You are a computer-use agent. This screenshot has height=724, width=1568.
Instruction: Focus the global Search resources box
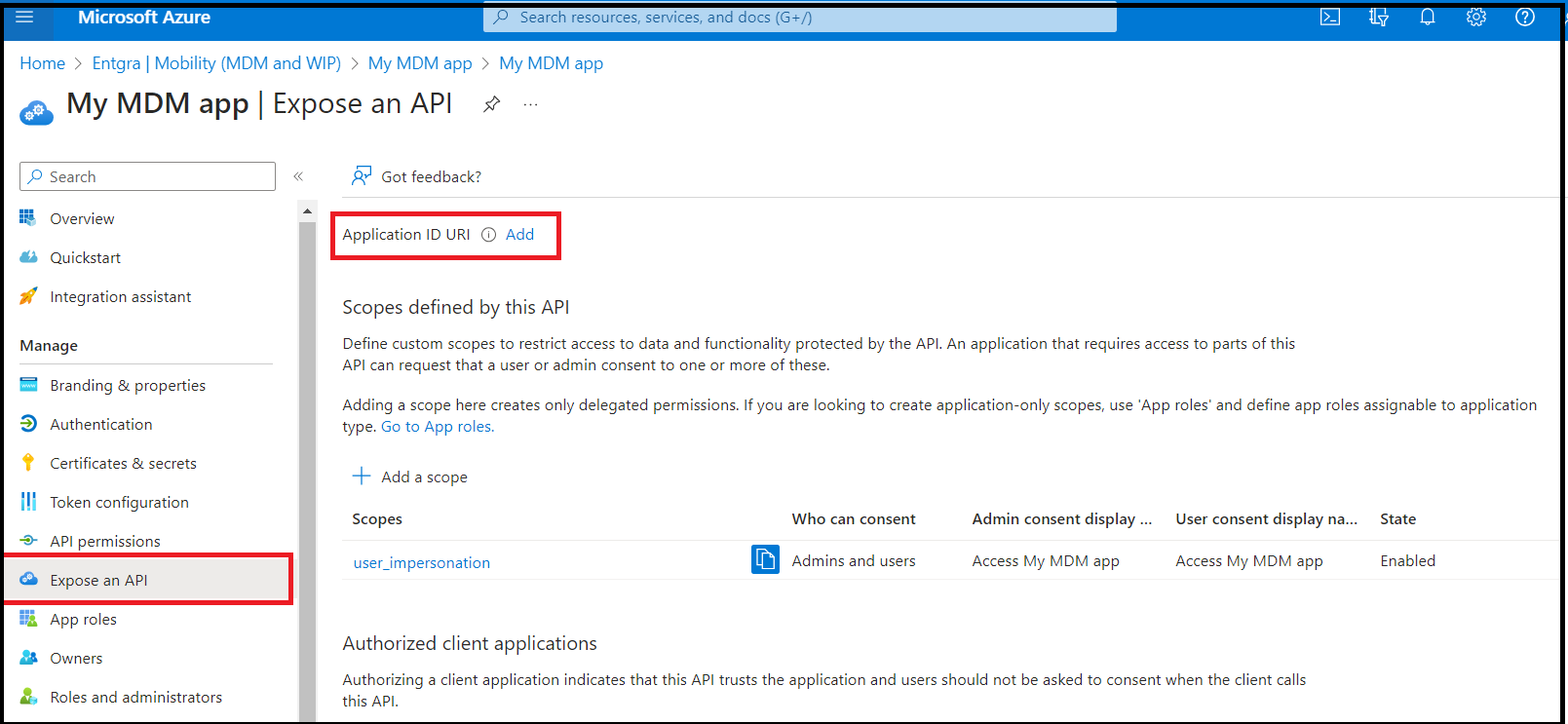pyautogui.click(x=800, y=17)
